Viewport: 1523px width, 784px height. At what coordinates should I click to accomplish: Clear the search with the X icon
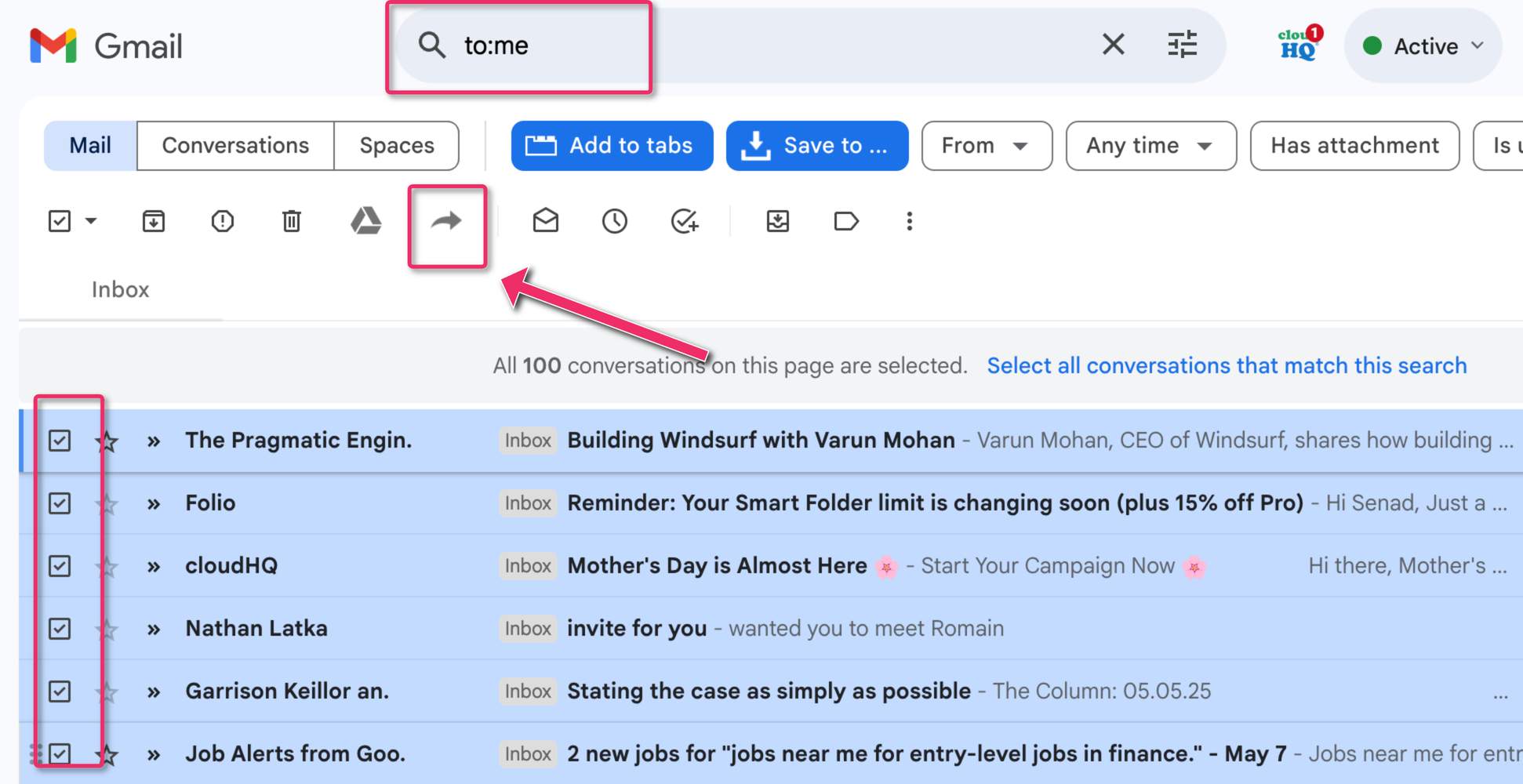(x=1113, y=45)
